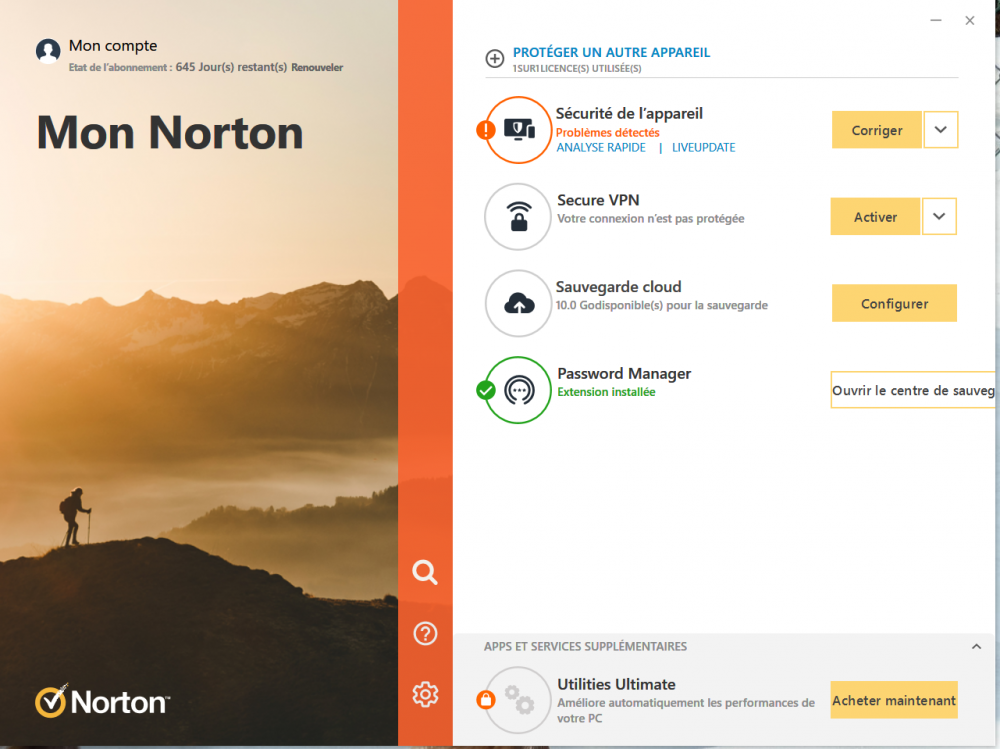Click the Corriger button
Viewport: 1000px width, 749px height.
[877, 130]
